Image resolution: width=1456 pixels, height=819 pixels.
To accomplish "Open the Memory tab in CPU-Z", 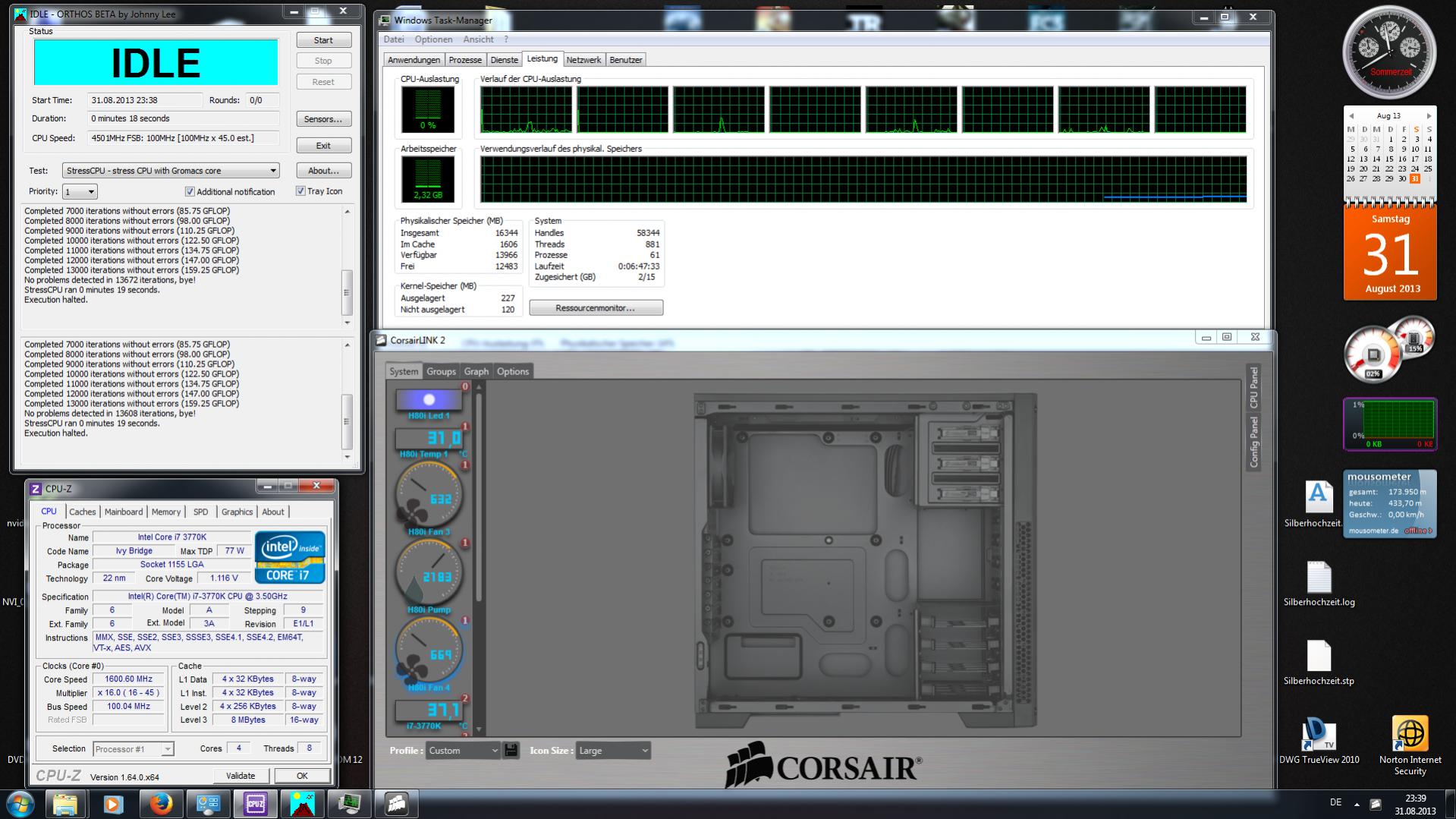I will point(166,512).
